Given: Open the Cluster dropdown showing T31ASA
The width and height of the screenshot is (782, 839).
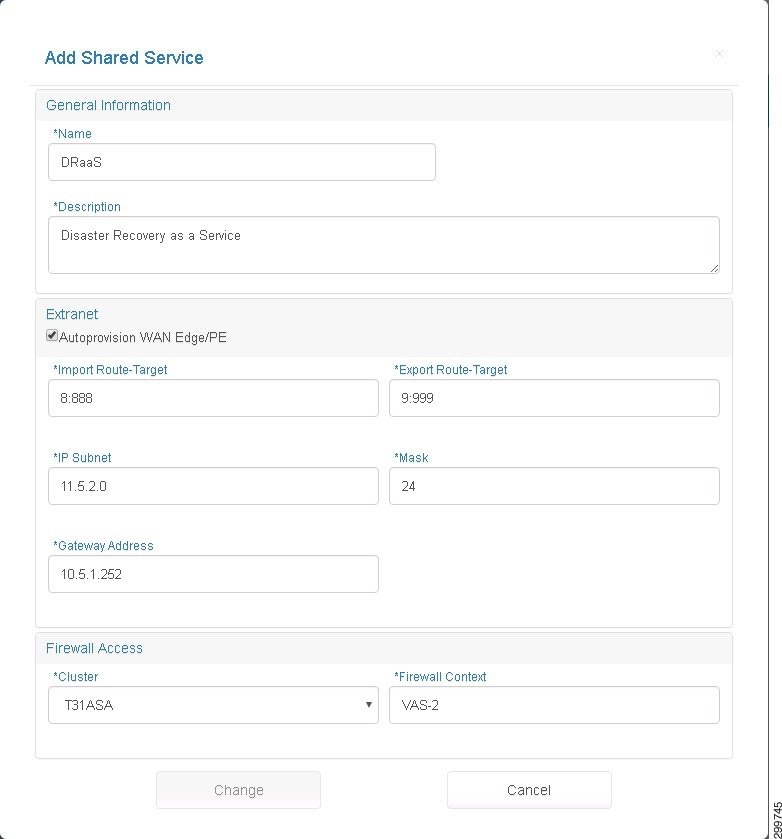Looking at the screenshot, I should tap(213, 705).
